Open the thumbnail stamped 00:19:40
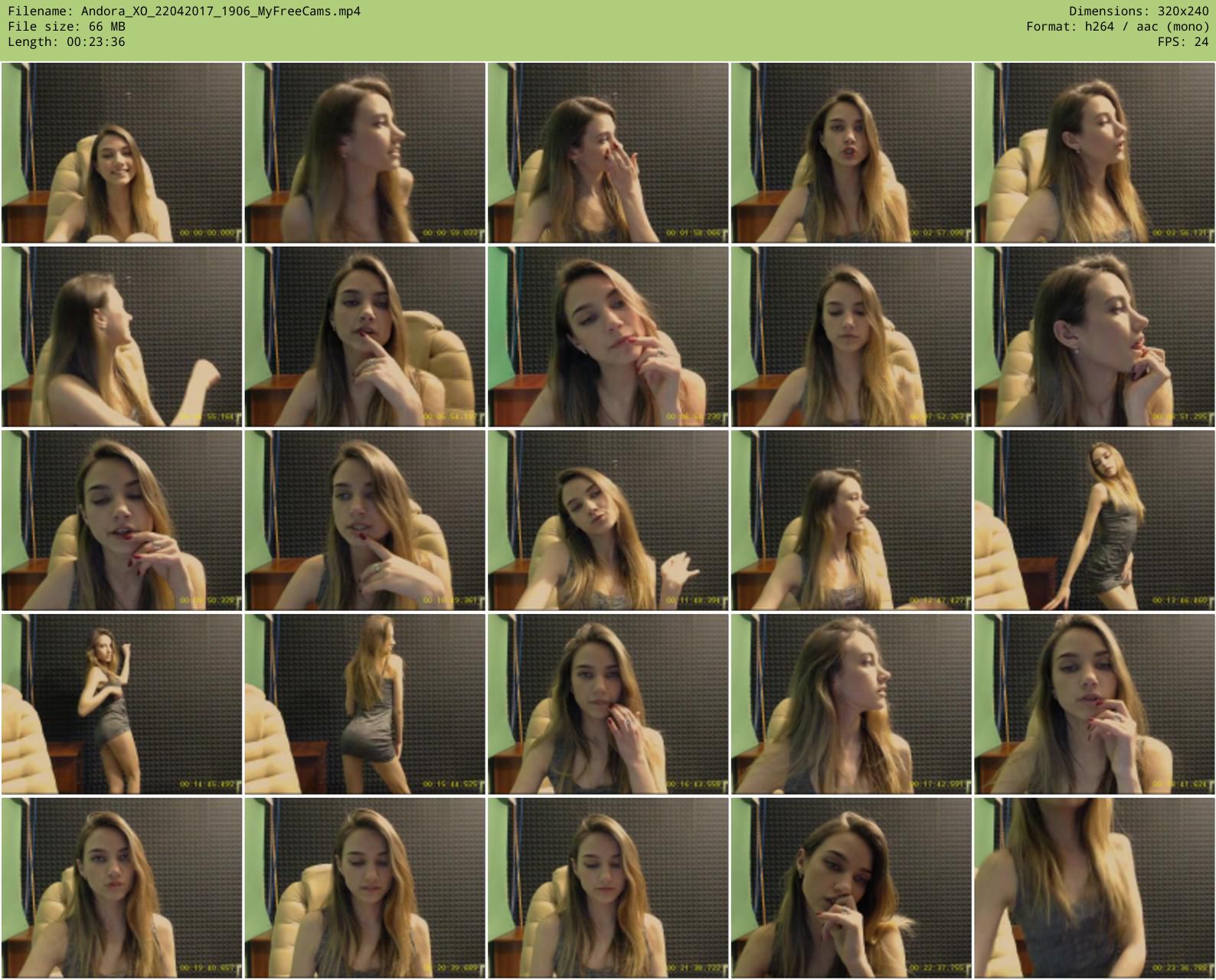The image size is (1216, 980). [x=122, y=888]
